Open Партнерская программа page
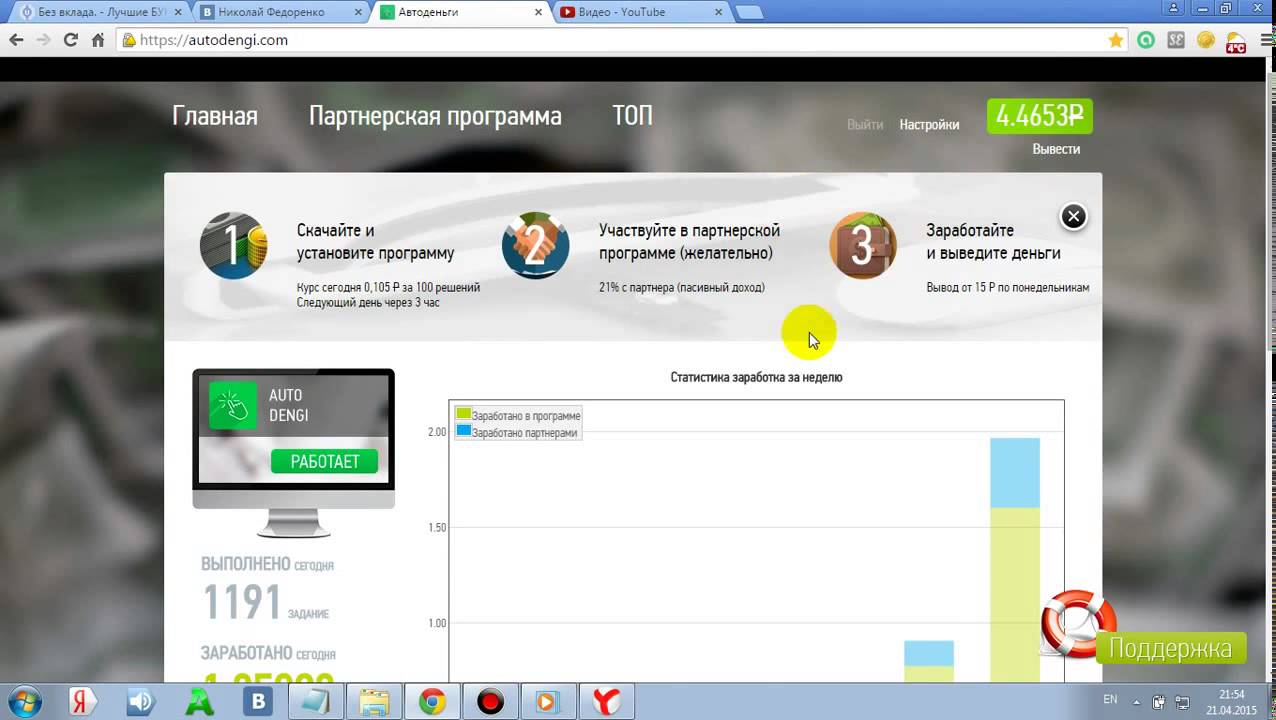 [x=435, y=116]
